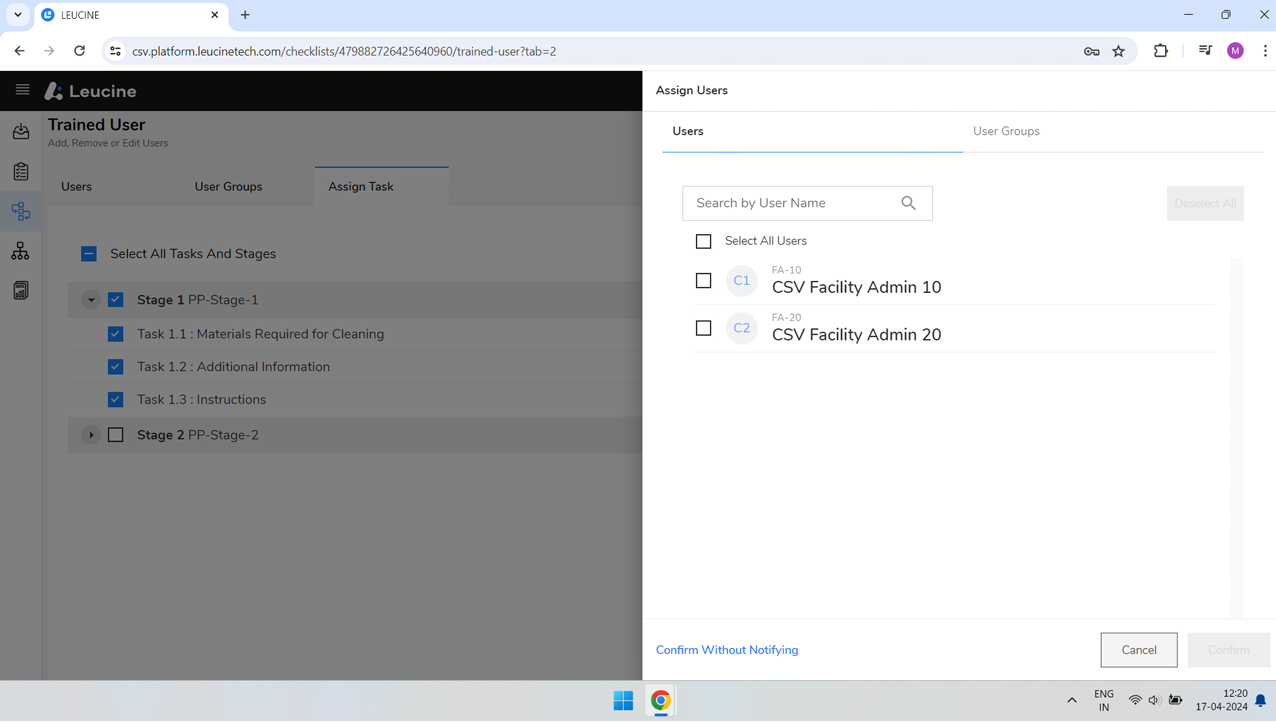This screenshot has height=722, width=1276.
Task: Check the box for CSV Facility Admin 10
Action: (704, 281)
